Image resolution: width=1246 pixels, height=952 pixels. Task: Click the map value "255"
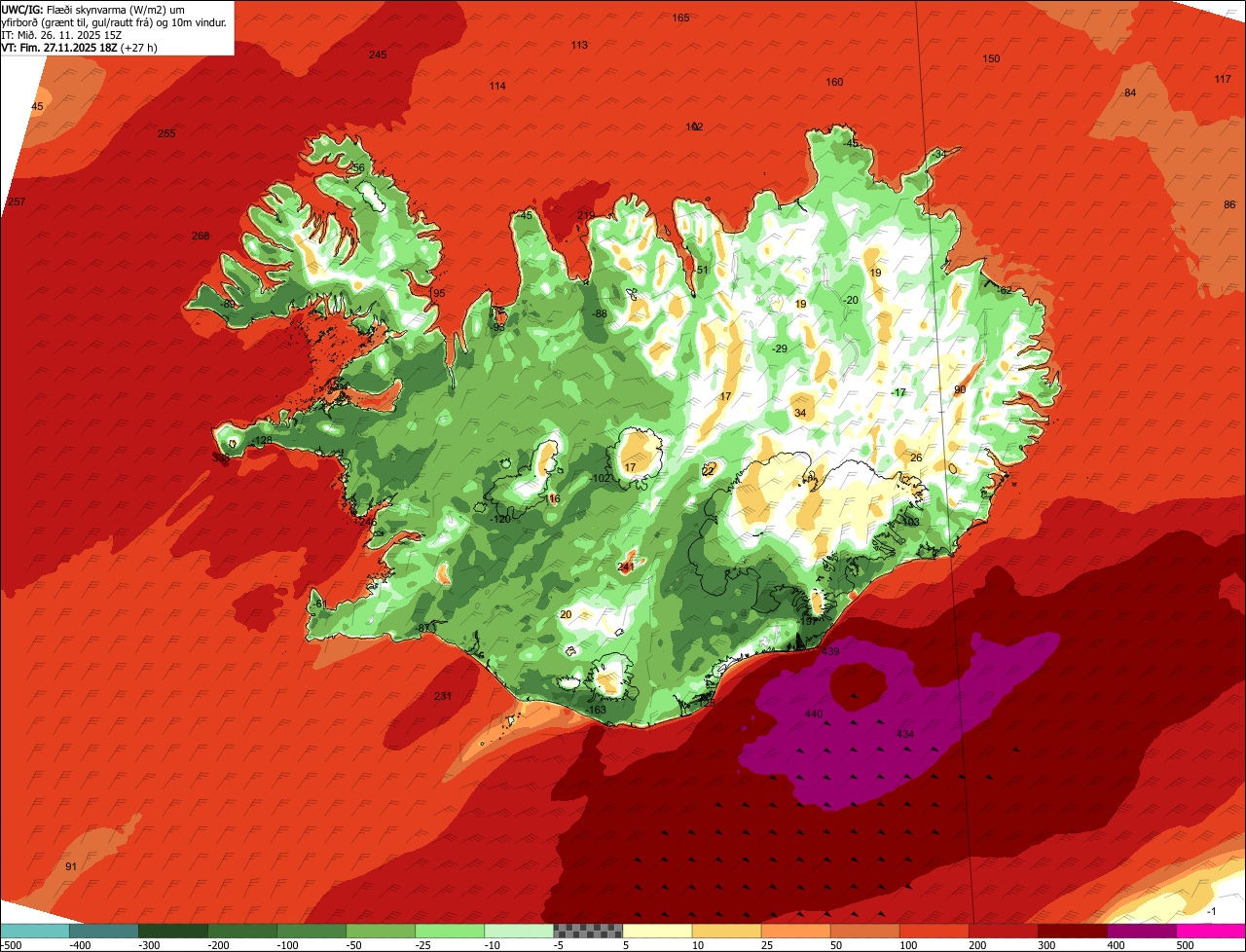click(166, 133)
